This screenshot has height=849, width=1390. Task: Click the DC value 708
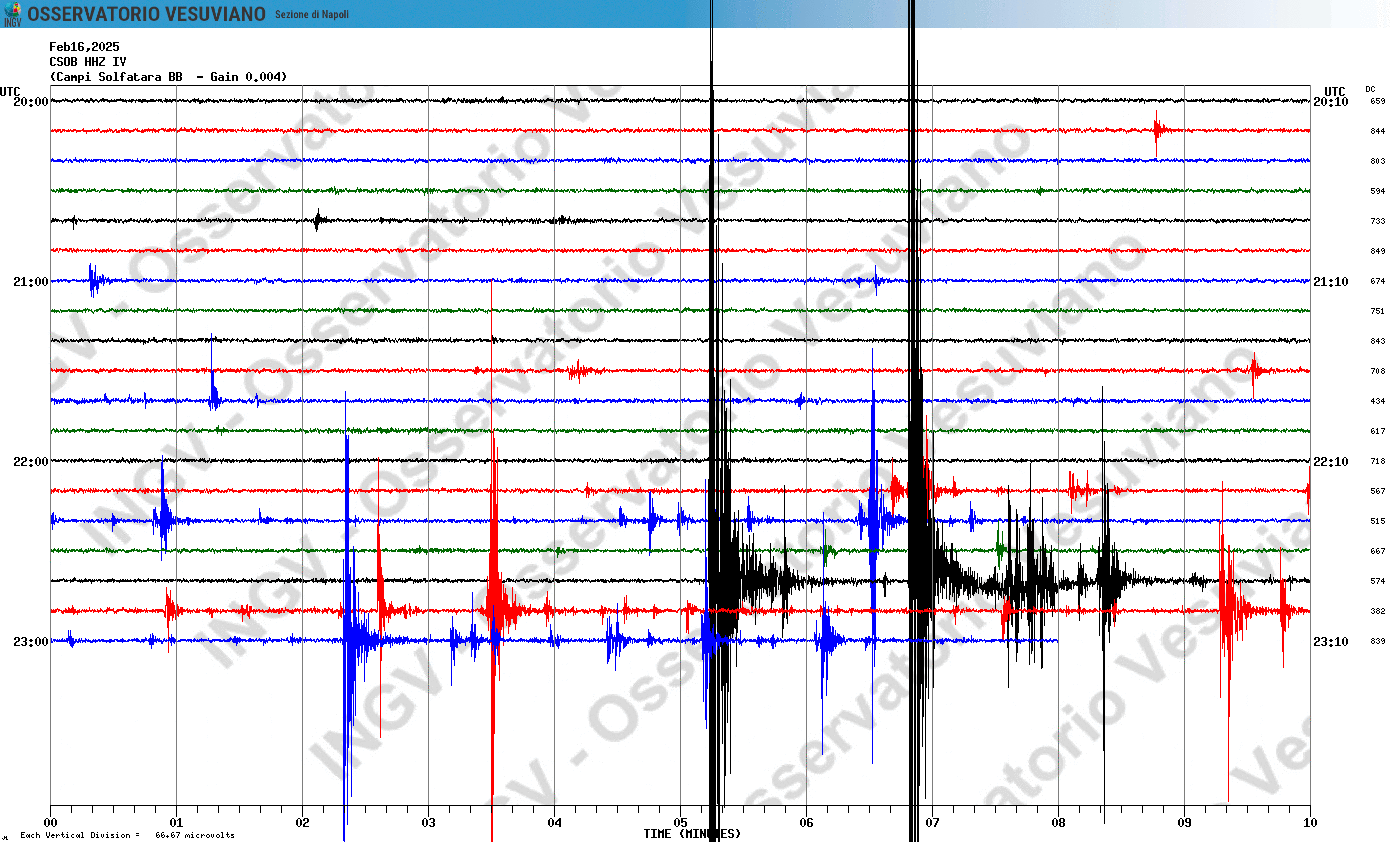click(1377, 371)
